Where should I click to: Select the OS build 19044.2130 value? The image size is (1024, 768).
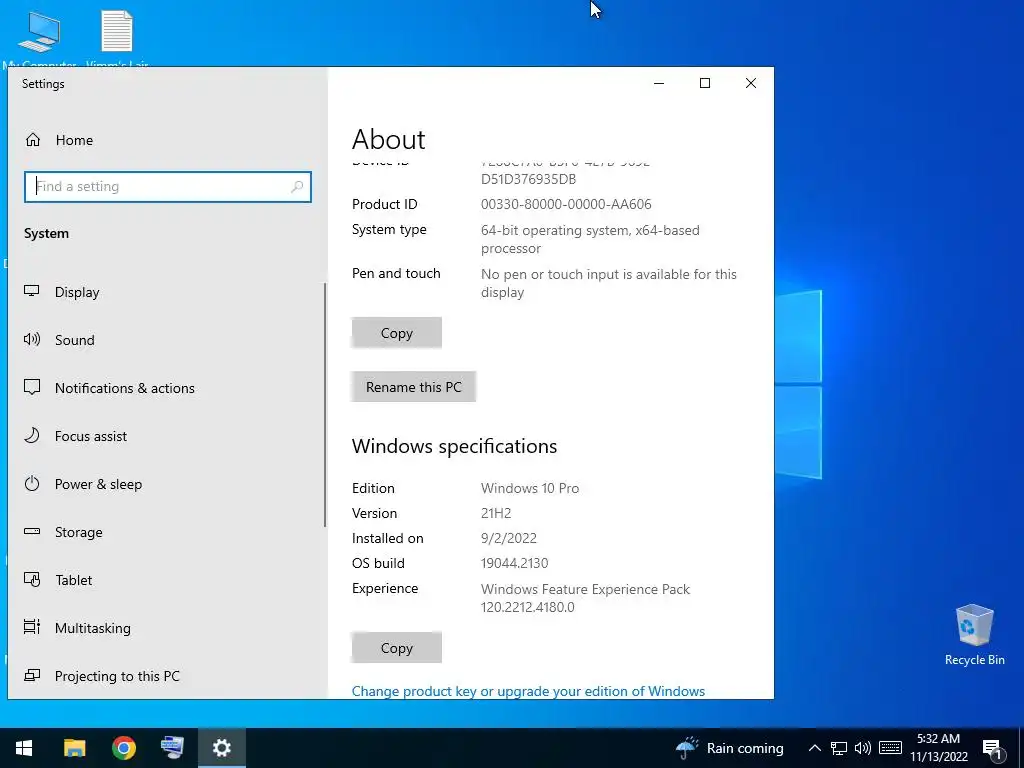coord(515,563)
